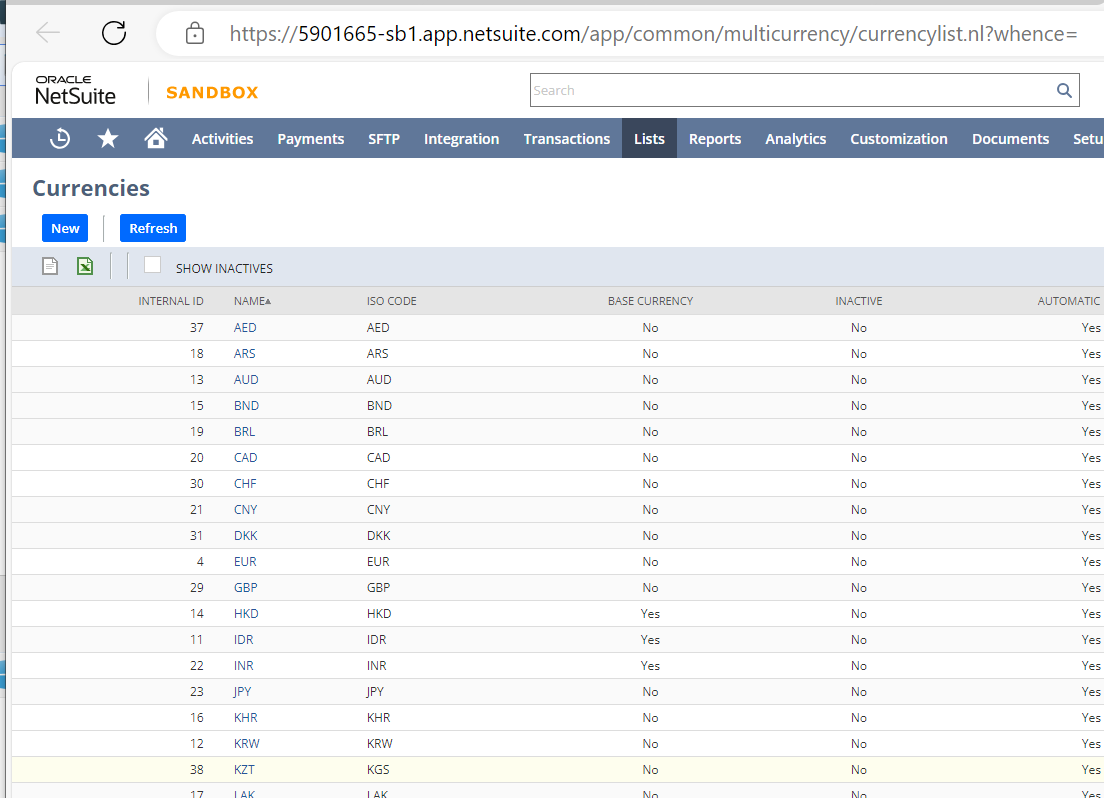Reload the page with the refresh icon
The width and height of the screenshot is (1104, 798).
114,32
